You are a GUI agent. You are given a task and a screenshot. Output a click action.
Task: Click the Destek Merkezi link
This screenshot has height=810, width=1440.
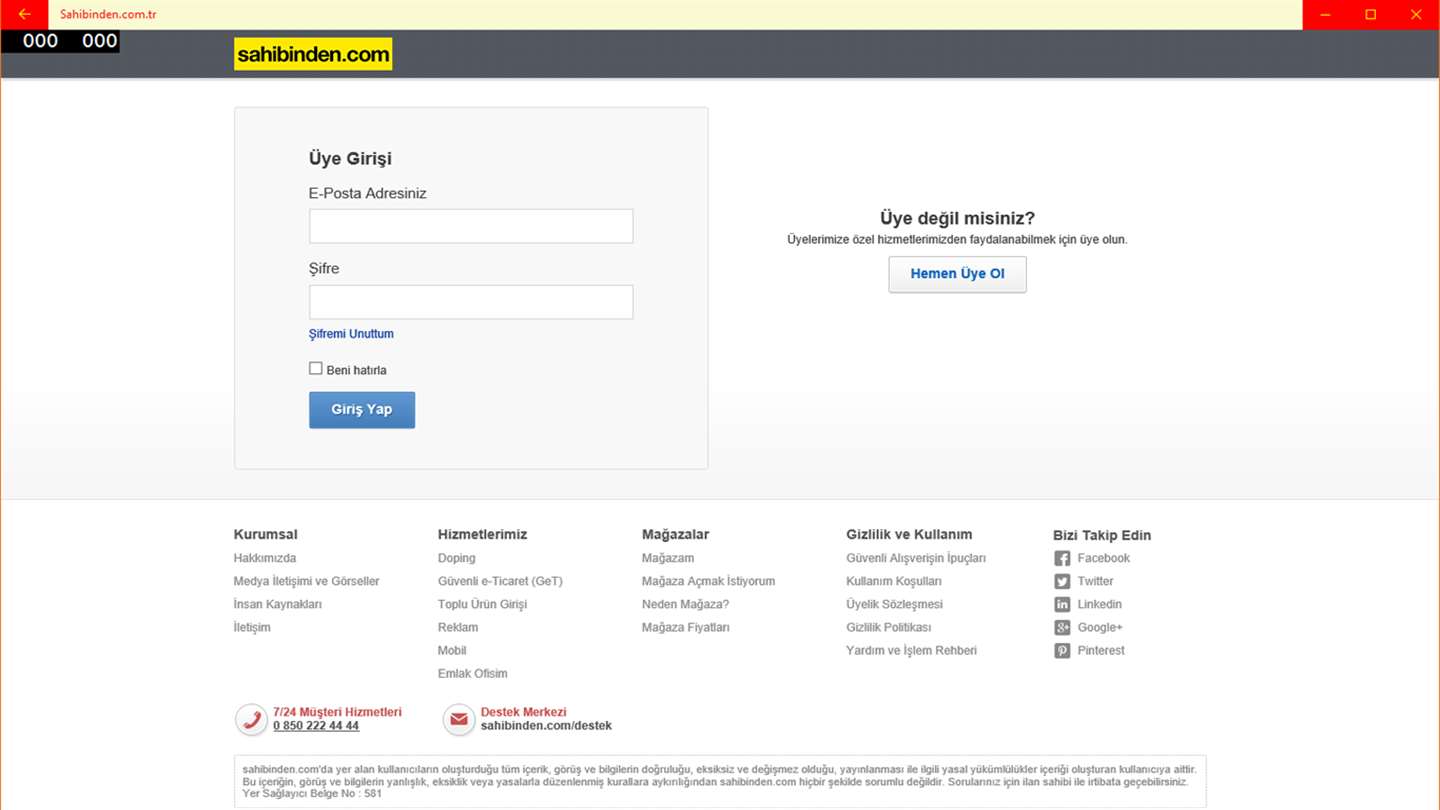point(524,712)
